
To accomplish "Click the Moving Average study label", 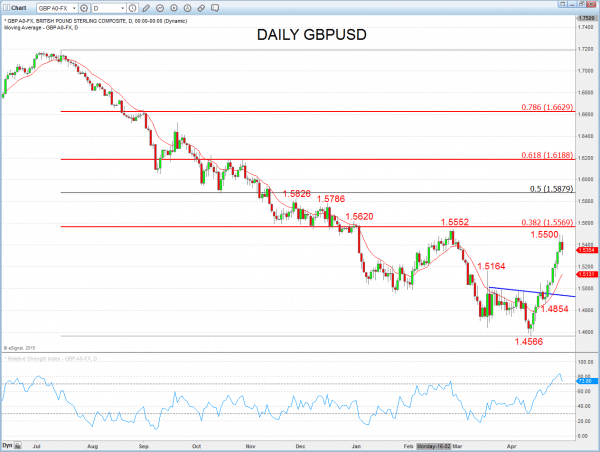I will point(41,28).
